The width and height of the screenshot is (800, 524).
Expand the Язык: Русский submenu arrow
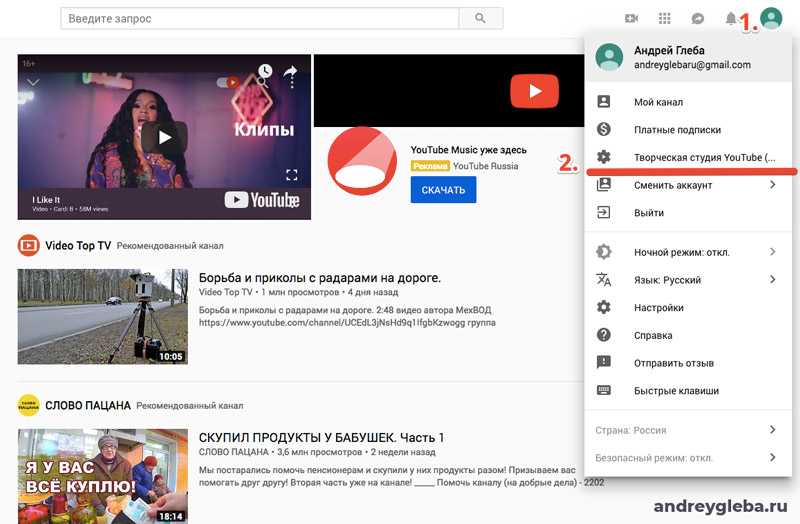point(772,280)
